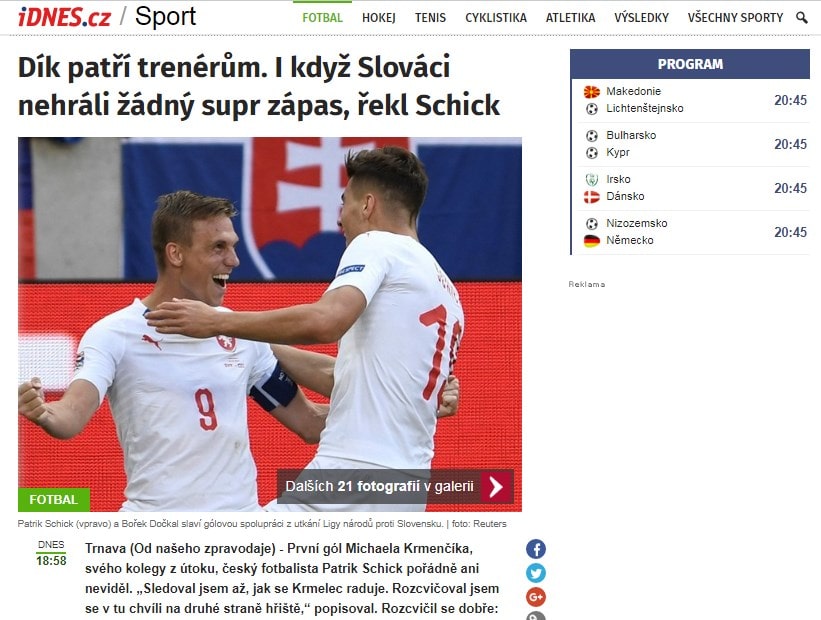Click the Makedonie flag icon
821x620 pixels.
coord(592,92)
